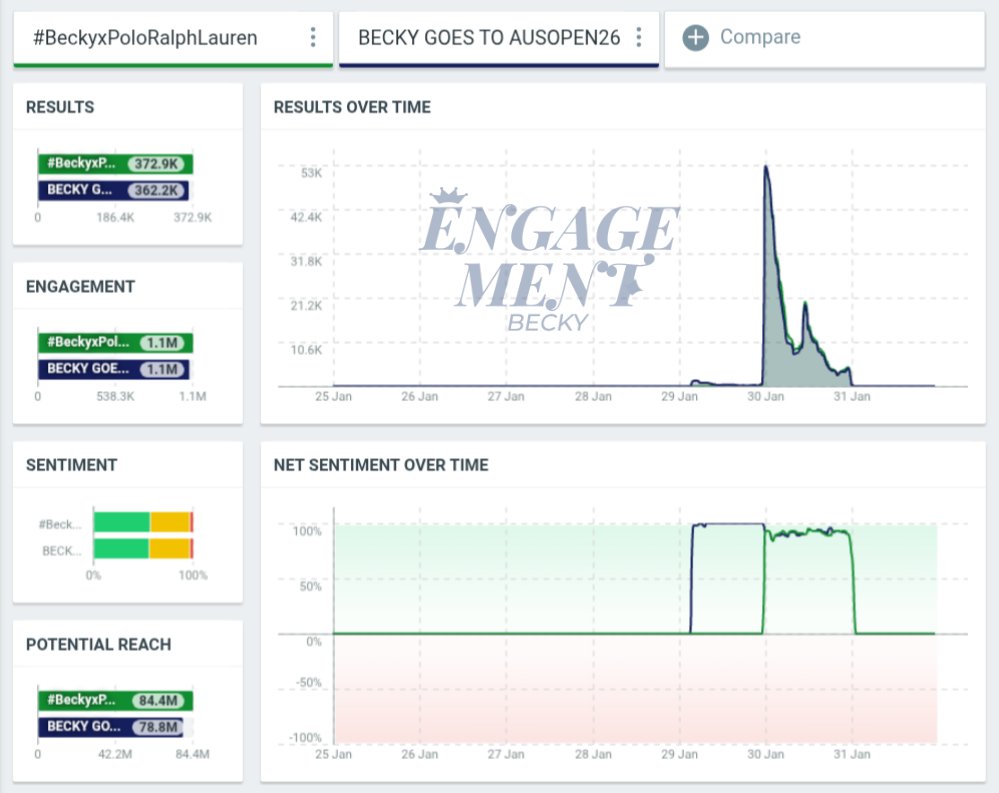Click the #BeckyxP... 84.4M potential reach bar

[x=115, y=701]
